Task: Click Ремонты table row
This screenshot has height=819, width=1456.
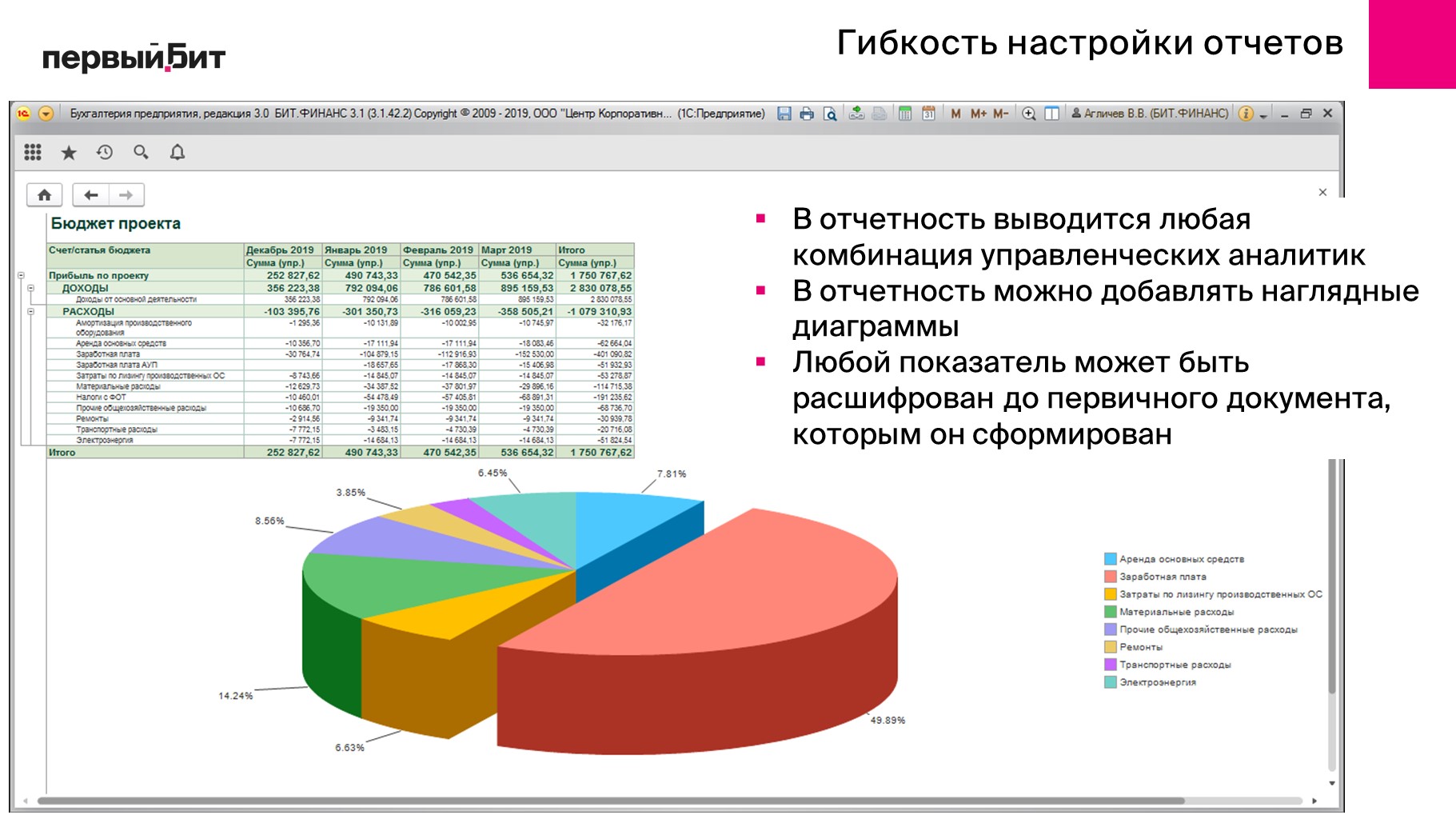Action: pyautogui.click(x=341, y=418)
